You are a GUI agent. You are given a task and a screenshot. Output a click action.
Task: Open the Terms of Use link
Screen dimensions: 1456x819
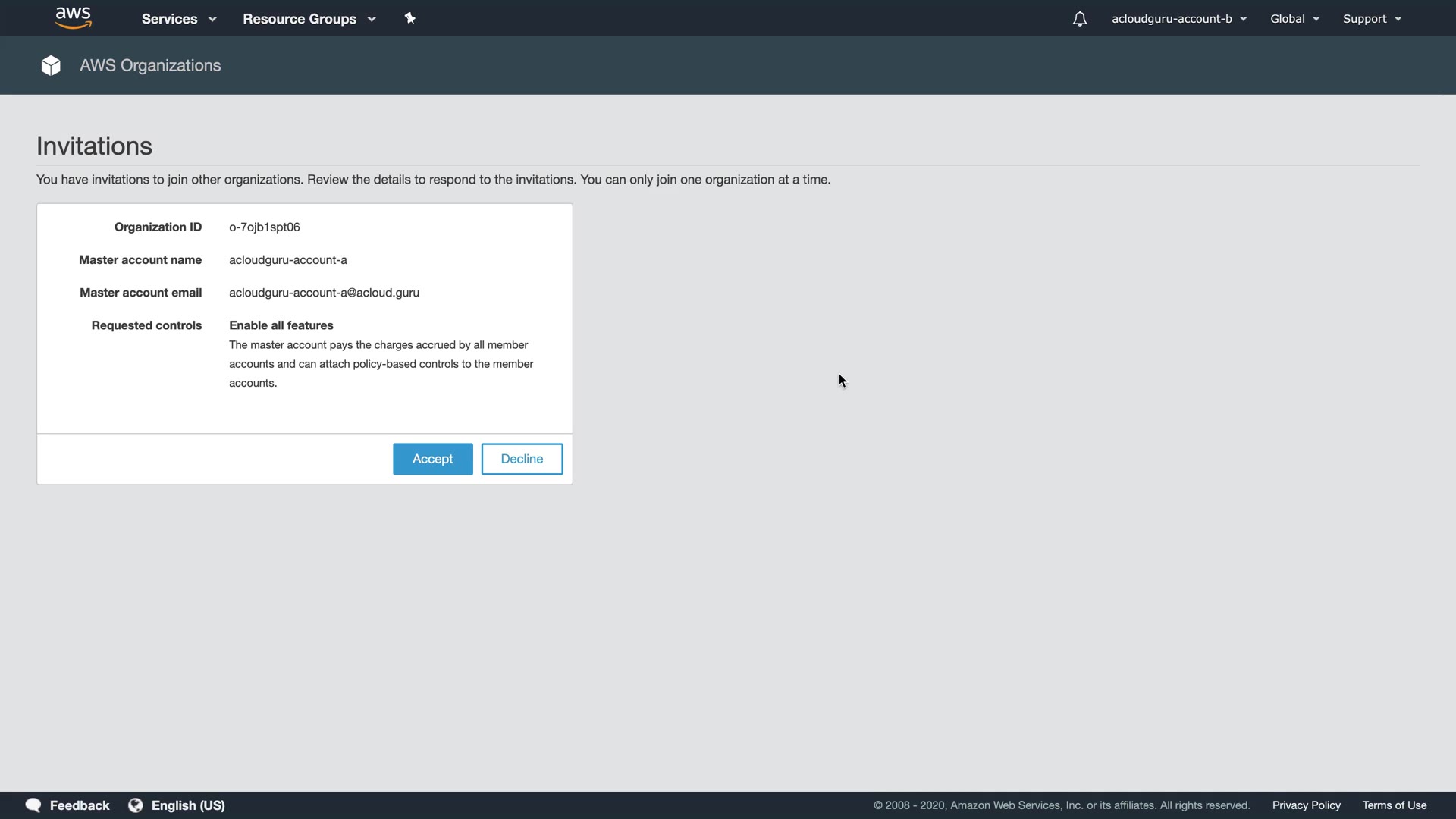[x=1394, y=805]
